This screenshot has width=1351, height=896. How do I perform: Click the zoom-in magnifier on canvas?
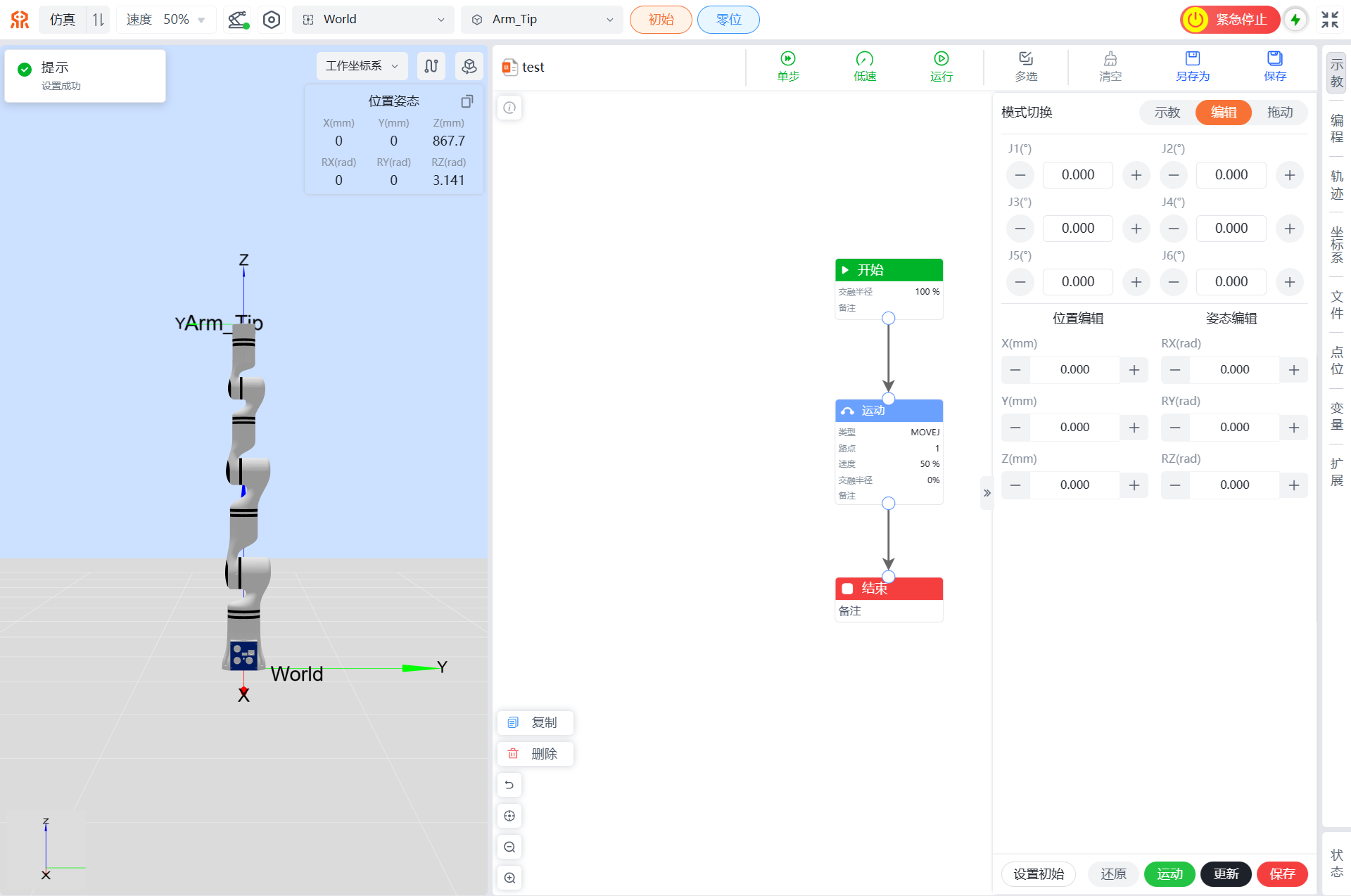coord(509,878)
